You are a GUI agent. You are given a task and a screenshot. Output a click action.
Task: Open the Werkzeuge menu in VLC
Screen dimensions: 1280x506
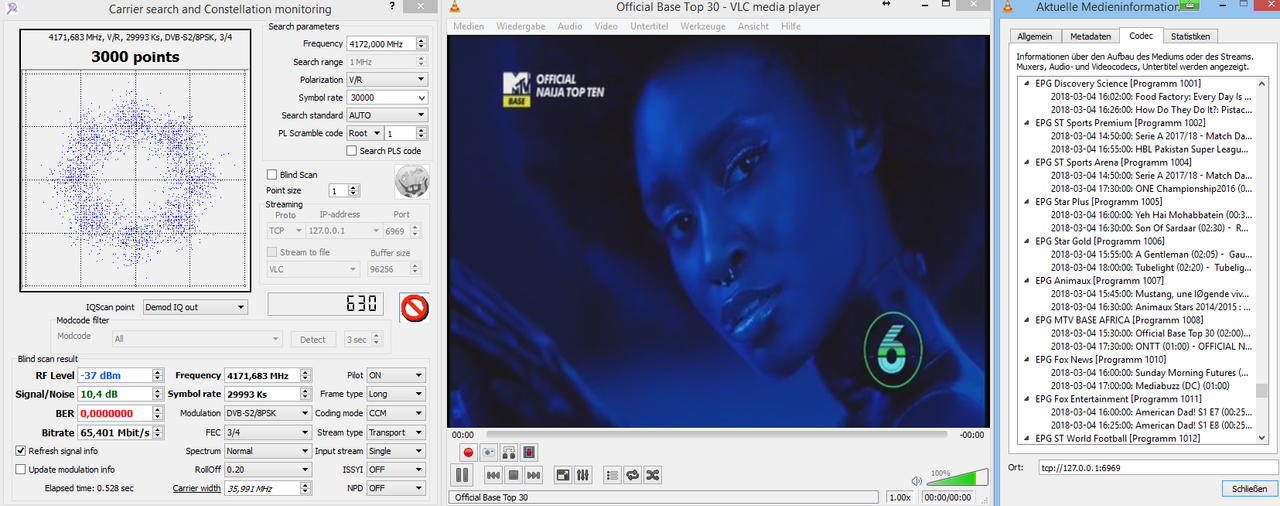[703, 26]
